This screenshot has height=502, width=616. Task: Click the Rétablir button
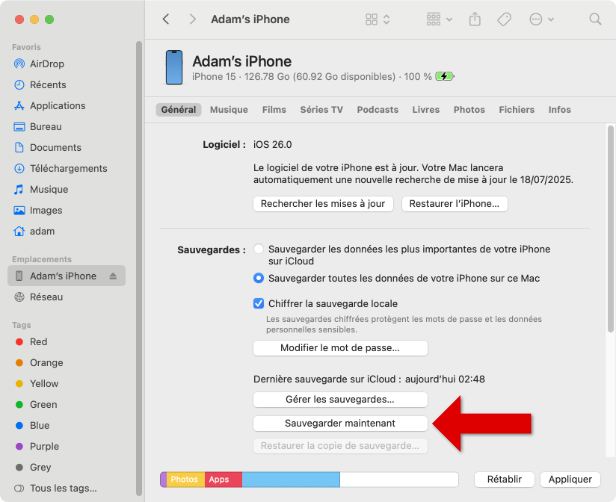coord(504,480)
